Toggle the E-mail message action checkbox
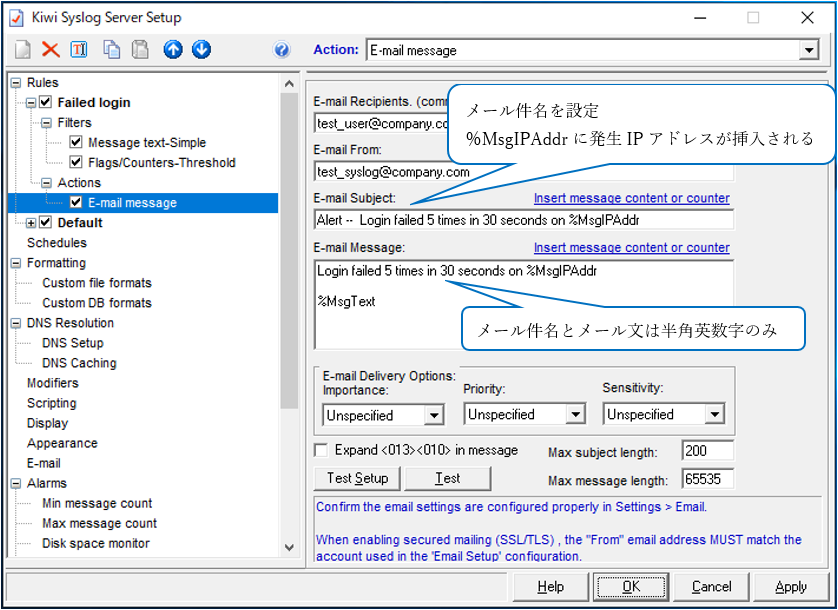This screenshot has width=838, height=610. point(76,202)
